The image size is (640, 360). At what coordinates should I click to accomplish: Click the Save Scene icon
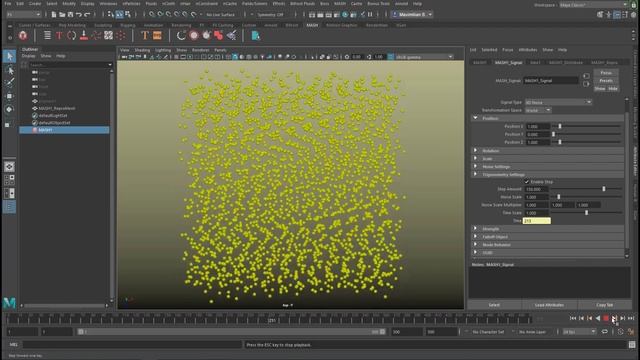[x=70, y=15]
